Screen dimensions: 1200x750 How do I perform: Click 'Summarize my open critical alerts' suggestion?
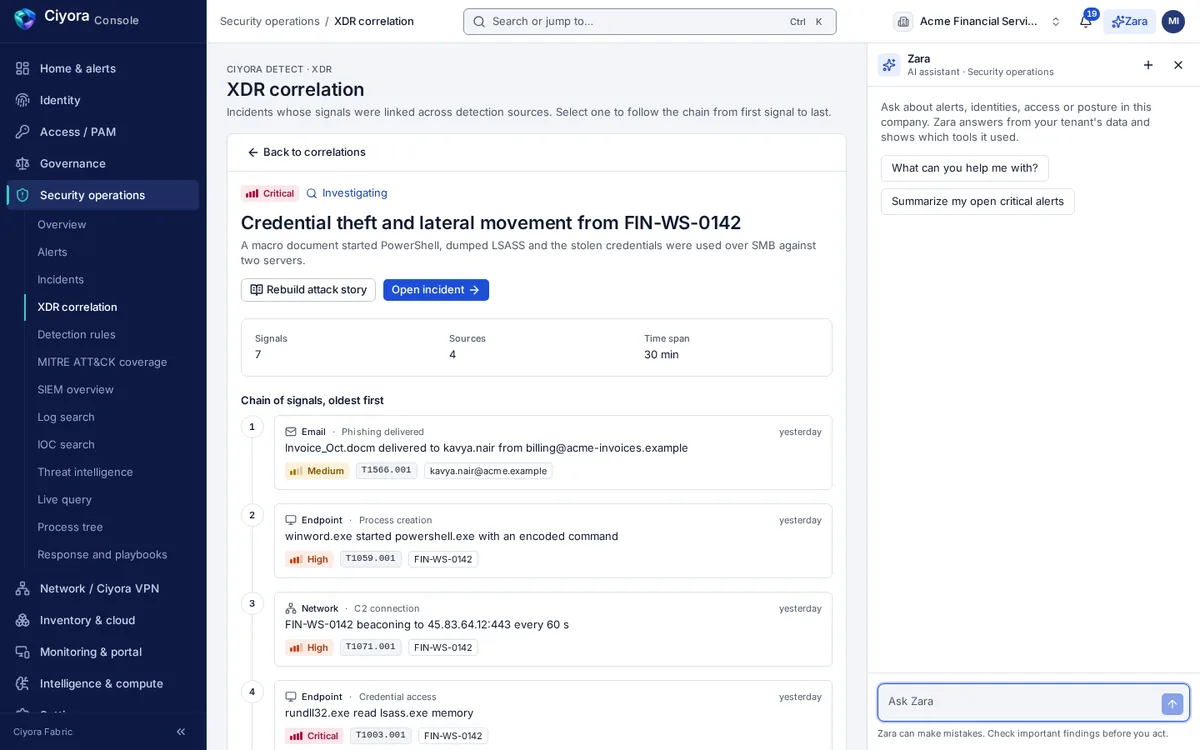point(978,201)
